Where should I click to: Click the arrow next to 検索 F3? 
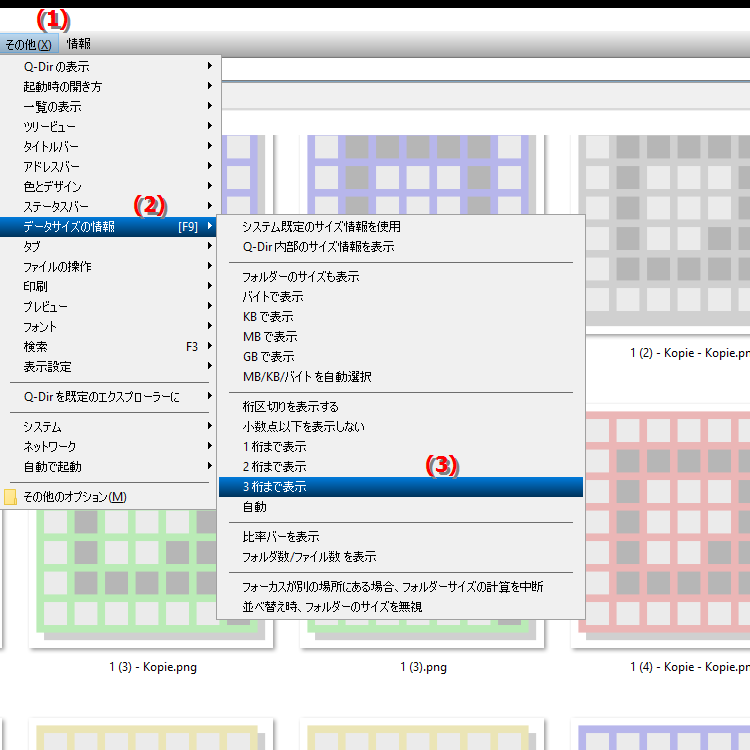(x=210, y=346)
